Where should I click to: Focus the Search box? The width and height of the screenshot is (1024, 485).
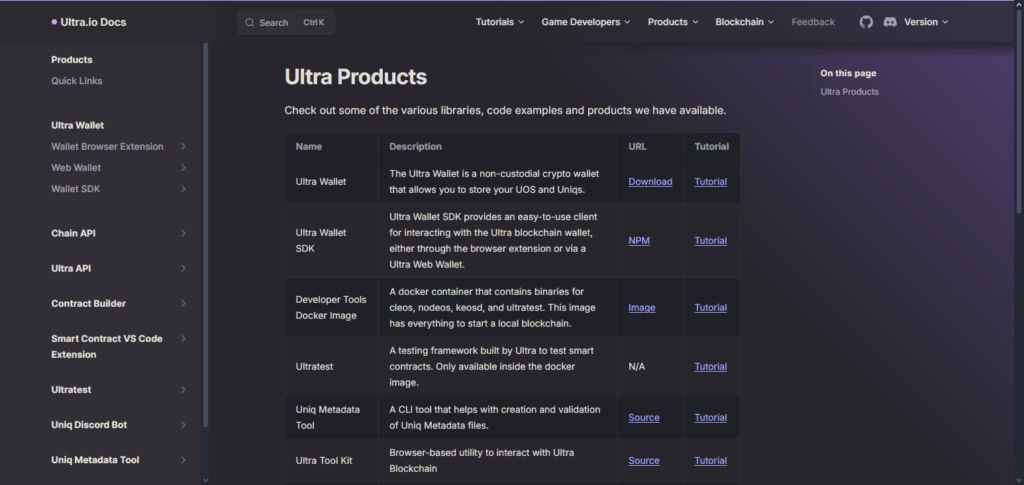tap(286, 22)
